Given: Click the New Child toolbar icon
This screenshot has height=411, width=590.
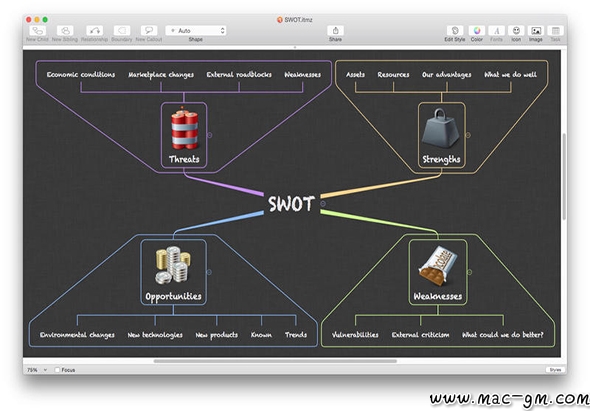Looking at the screenshot, I should click(x=37, y=30).
